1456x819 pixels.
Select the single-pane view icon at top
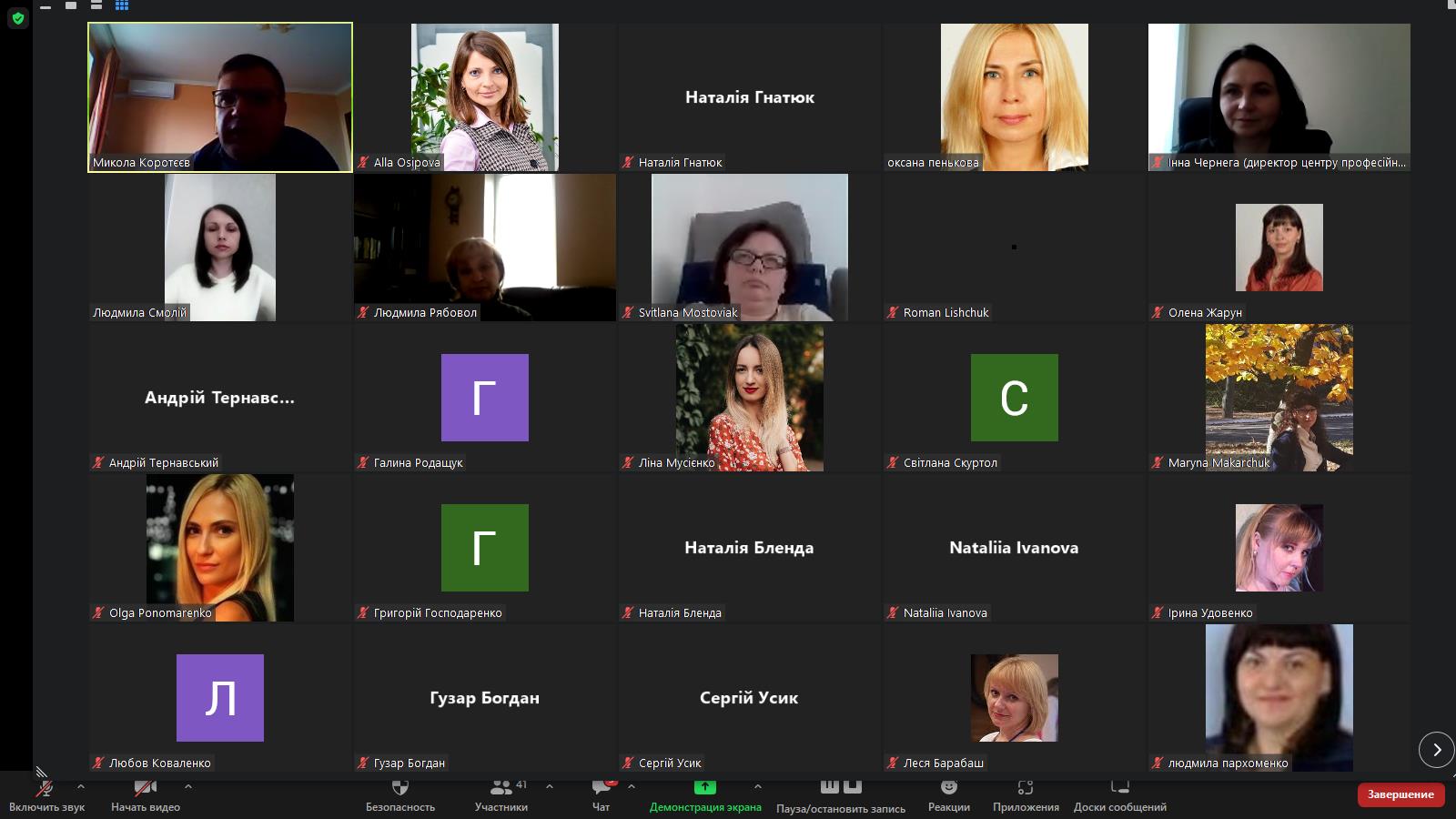pyautogui.click(x=71, y=5)
